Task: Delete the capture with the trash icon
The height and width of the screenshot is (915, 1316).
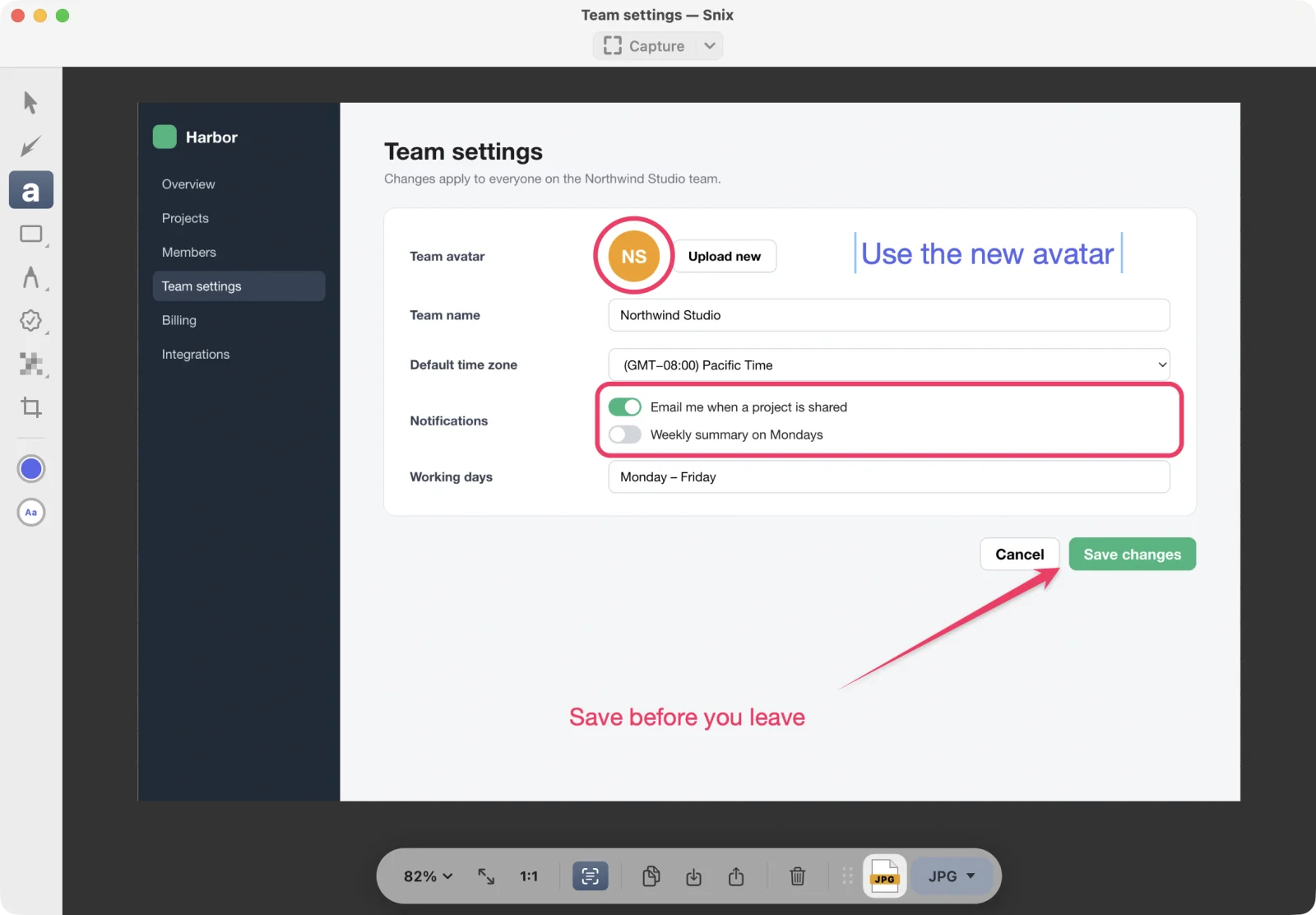Action: pos(798,876)
